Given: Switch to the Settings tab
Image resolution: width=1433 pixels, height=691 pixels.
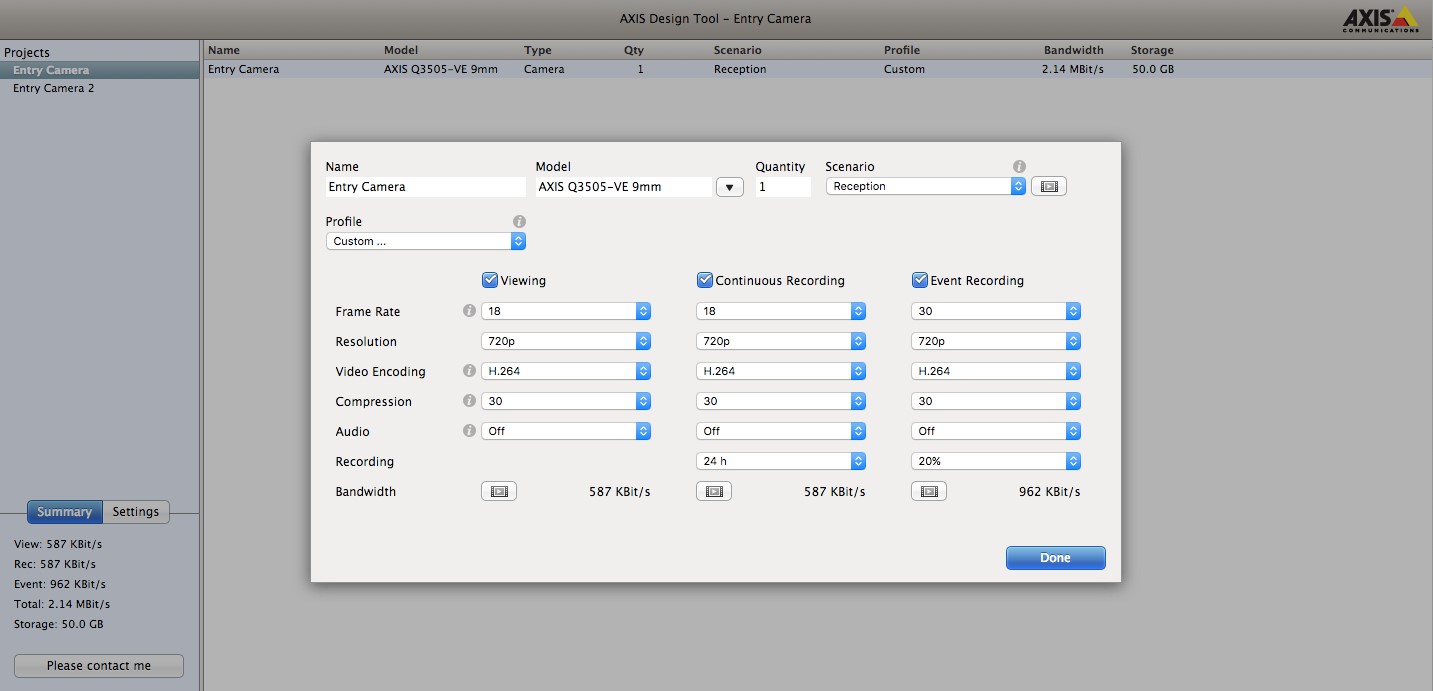Looking at the screenshot, I should coord(136,512).
